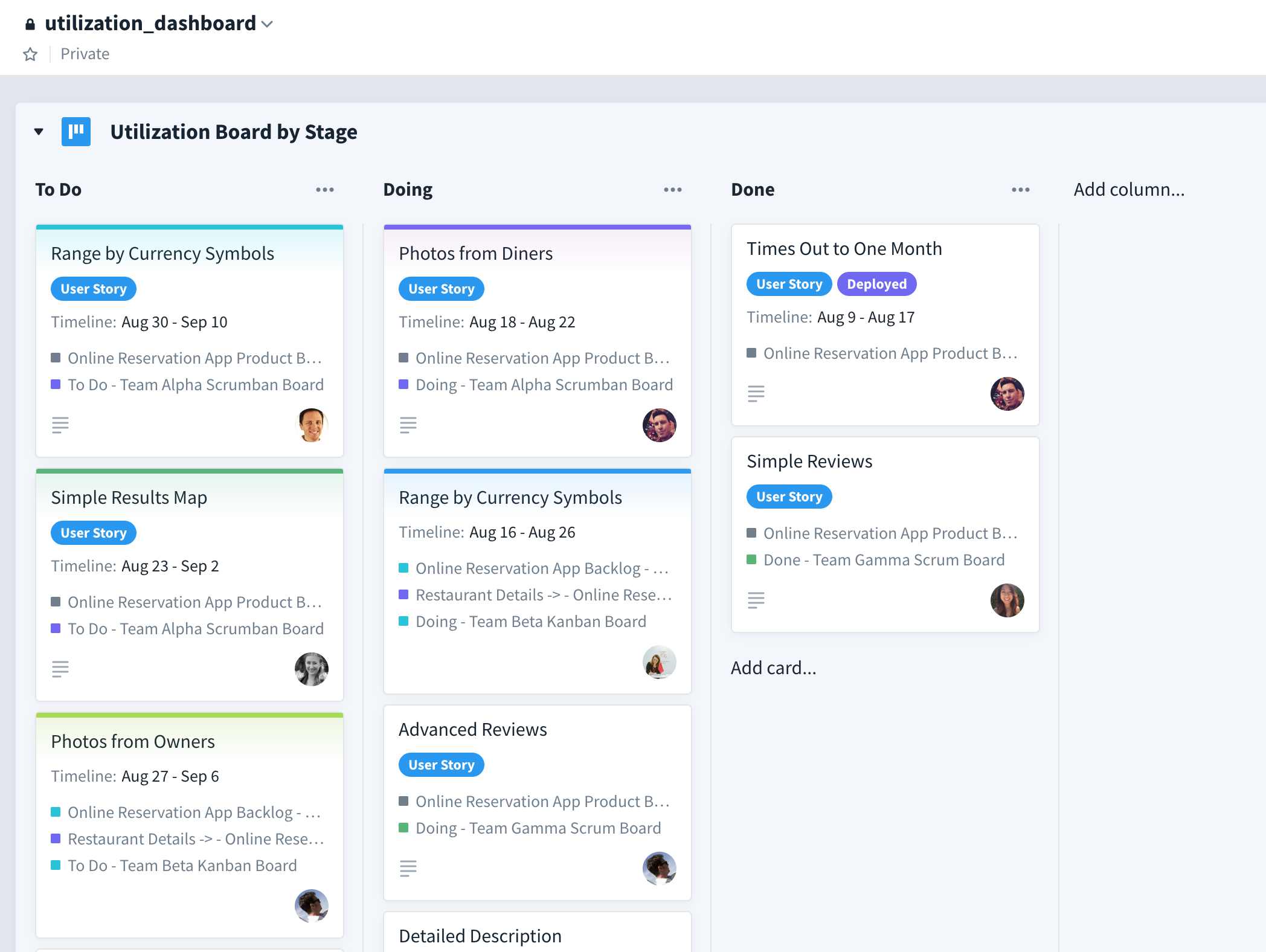Click the description icon on Advanced Reviews card
1266x952 pixels.
pyautogui.click(x=408, y=869)
